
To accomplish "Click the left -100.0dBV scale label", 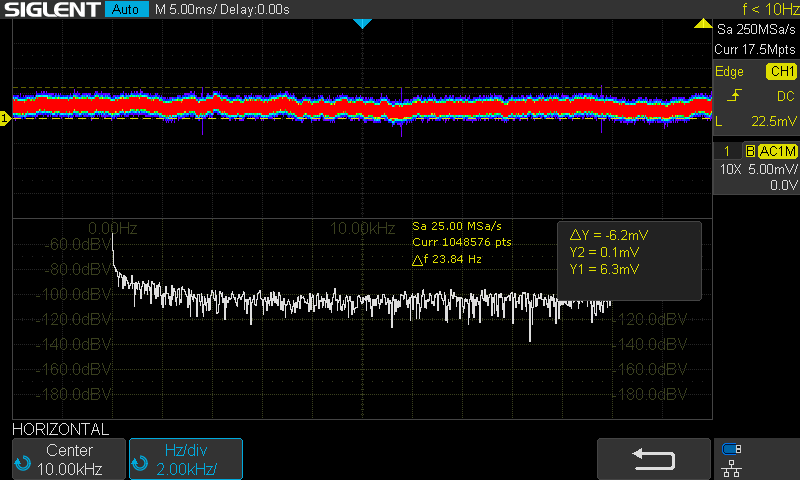I will [x=74, y=294].
